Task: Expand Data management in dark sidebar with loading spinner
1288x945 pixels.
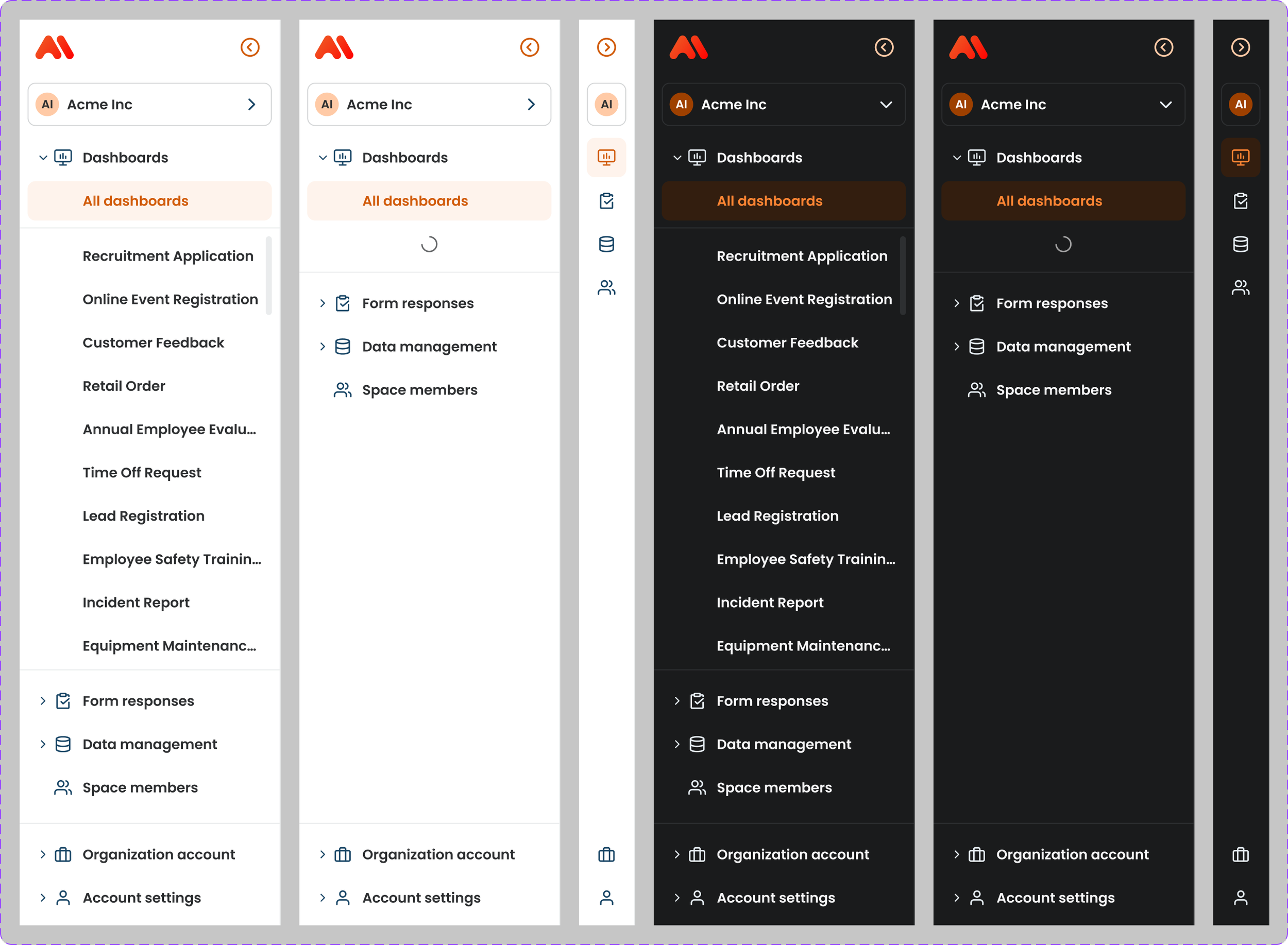Action: point(957,347)
